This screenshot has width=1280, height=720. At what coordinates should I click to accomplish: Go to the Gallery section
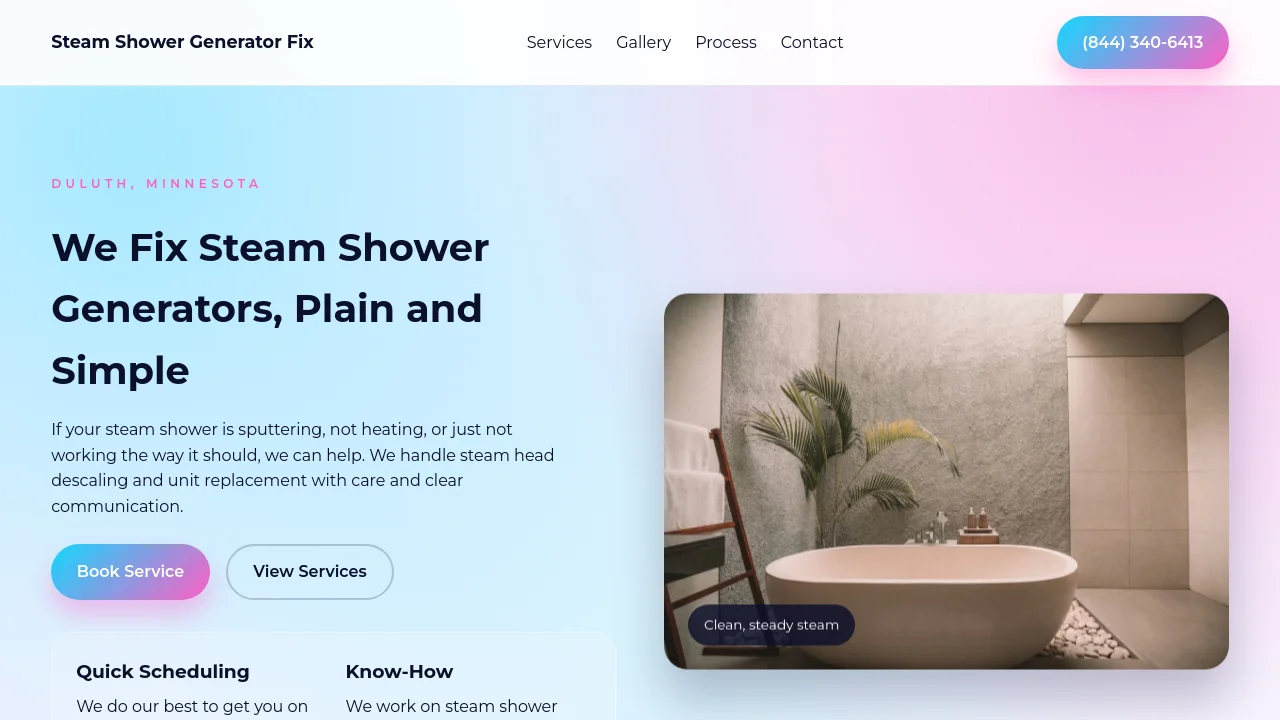(643, 42)
